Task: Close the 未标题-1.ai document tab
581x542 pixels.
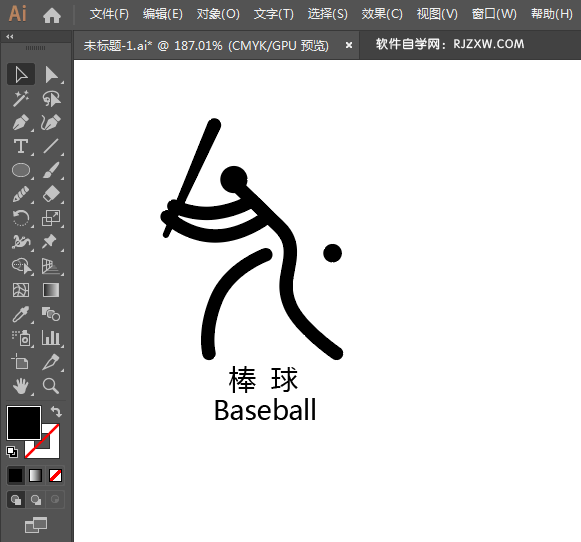Action: (x=349, y=45)
